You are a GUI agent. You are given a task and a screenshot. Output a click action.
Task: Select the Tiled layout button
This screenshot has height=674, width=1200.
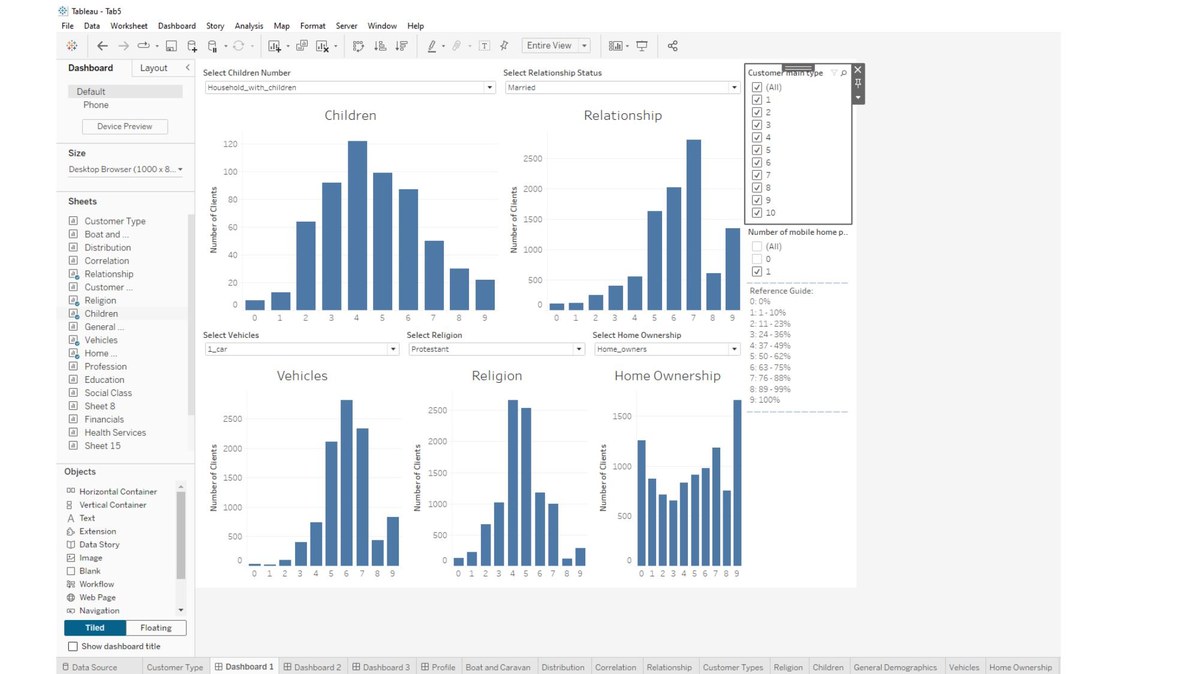[x=95, y=628]
